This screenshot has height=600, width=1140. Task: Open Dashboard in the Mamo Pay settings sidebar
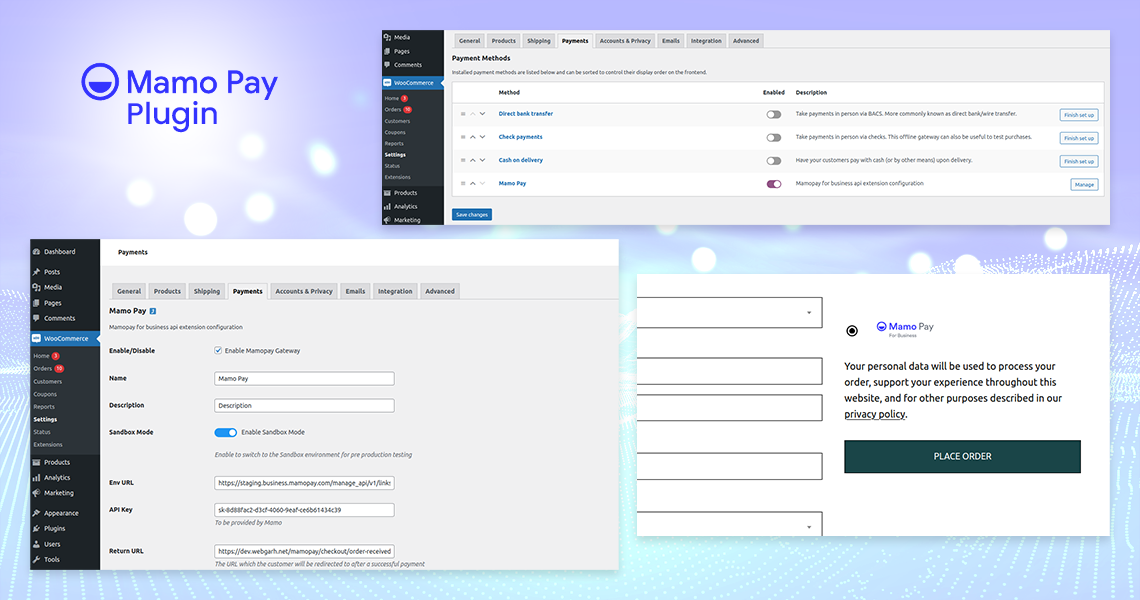59,252
